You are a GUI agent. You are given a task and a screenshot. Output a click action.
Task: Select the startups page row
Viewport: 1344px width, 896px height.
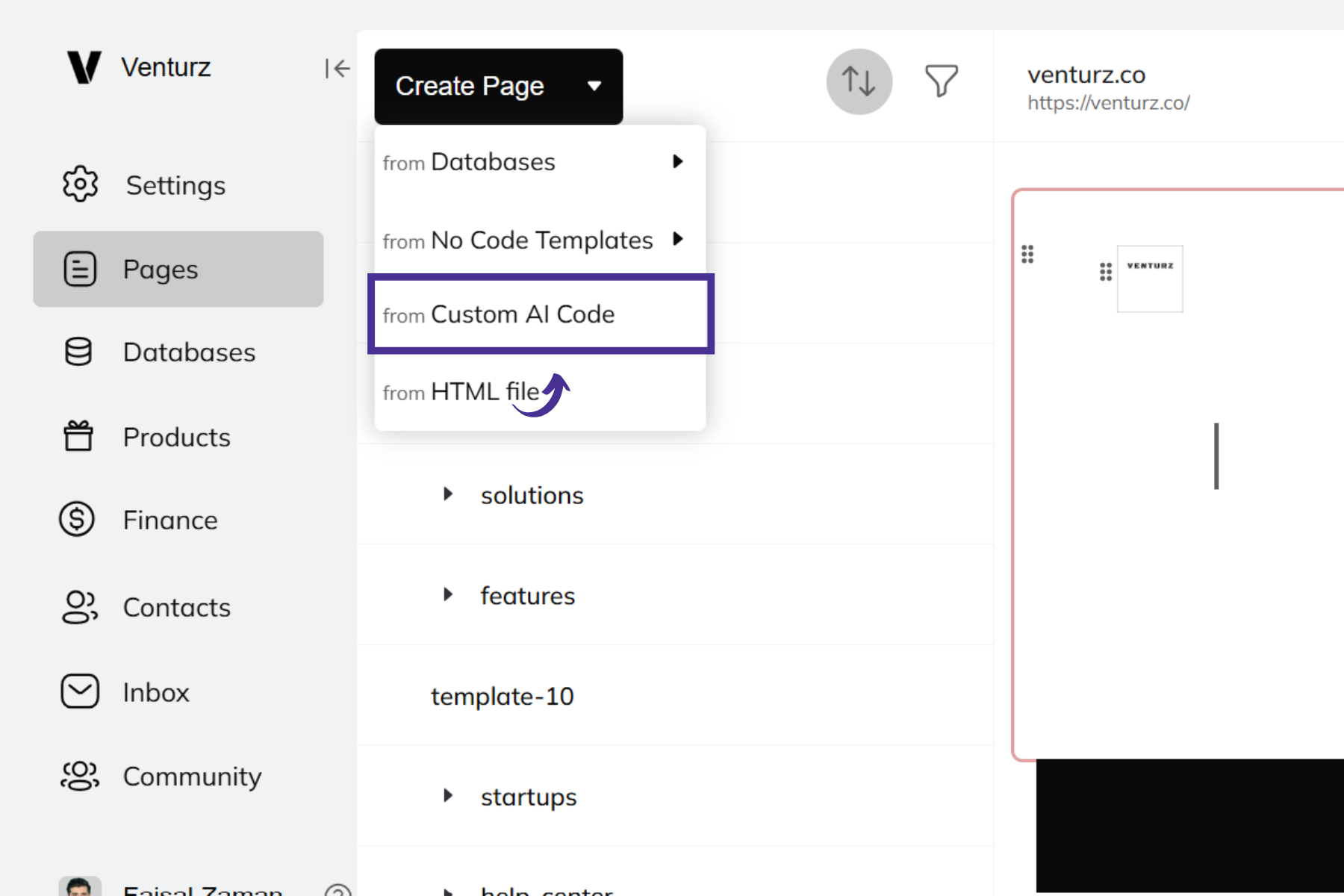click(675, 796)
